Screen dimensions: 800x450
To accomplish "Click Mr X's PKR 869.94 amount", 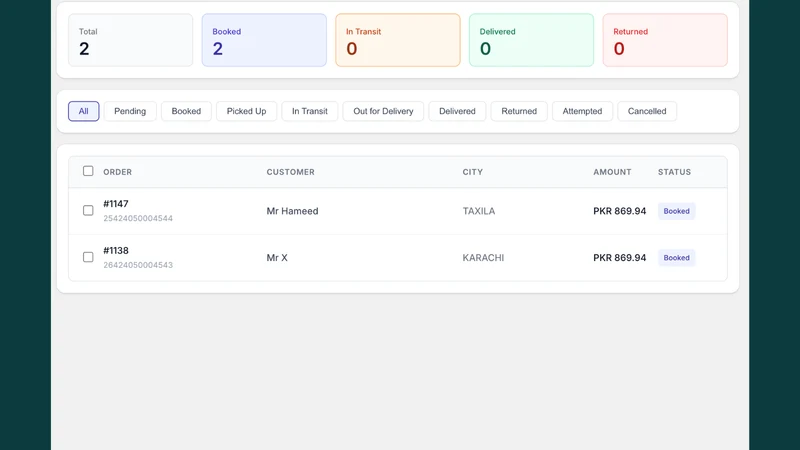I will pos(619,258).
